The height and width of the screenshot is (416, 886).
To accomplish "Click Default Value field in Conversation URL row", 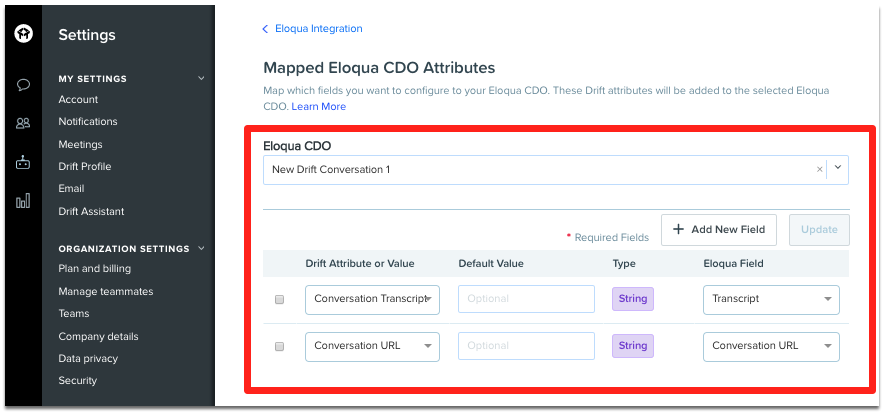I will (527, 346).
